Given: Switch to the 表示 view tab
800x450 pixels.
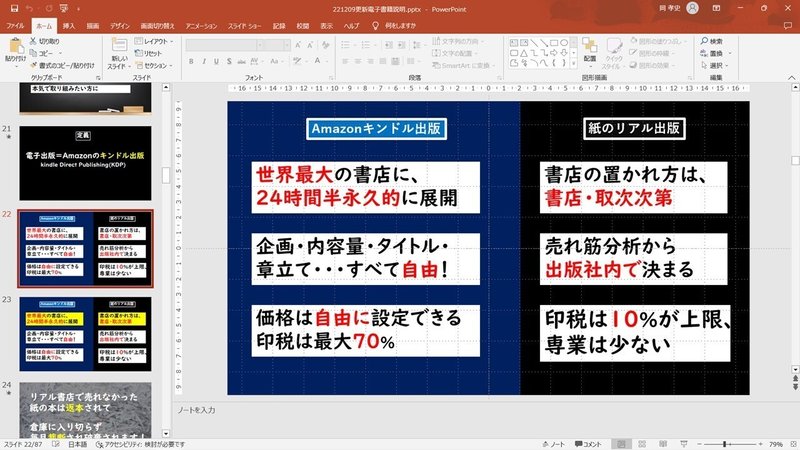Looking at the screenshot, I should tap(327, 26).
